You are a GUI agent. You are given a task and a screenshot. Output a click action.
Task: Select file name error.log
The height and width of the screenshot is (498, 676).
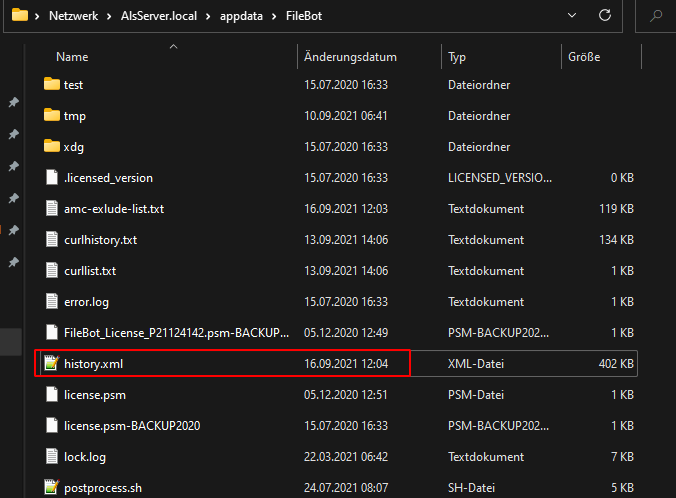(x=86, y=302)
